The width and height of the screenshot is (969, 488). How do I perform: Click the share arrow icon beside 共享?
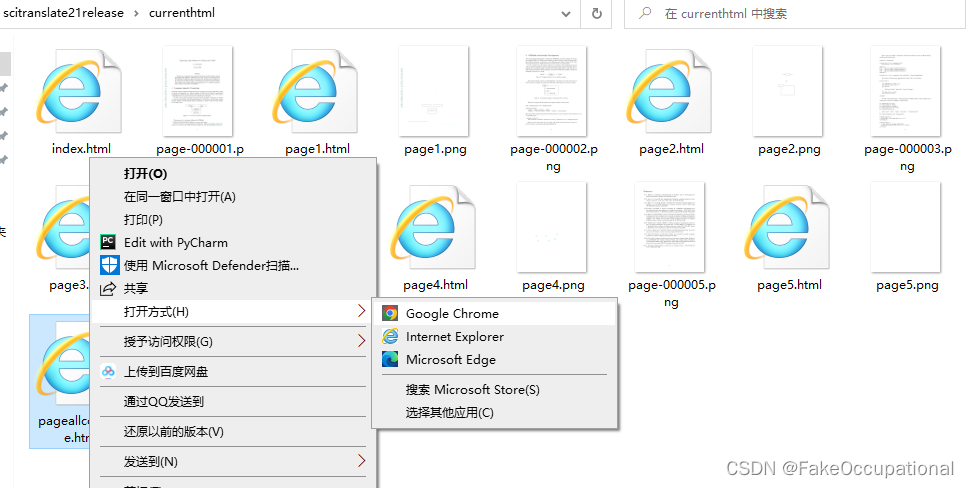coord(108,288)
